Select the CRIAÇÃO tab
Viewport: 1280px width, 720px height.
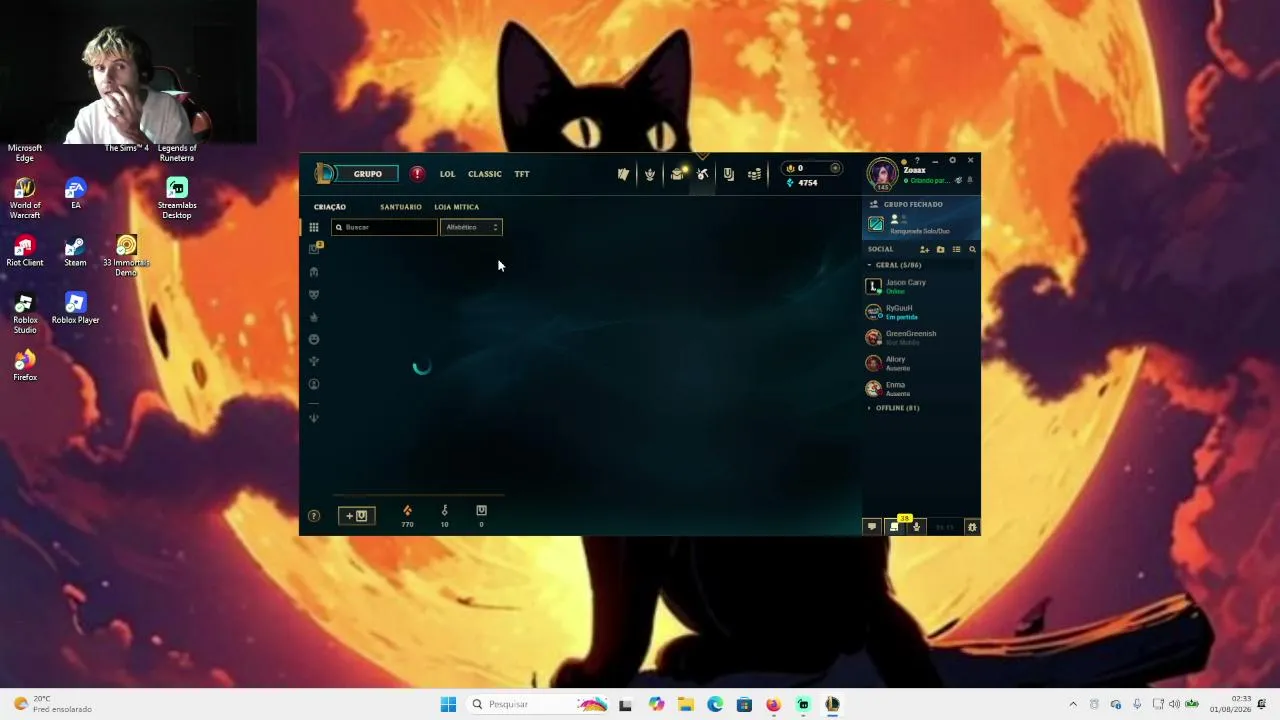(330, 207)
